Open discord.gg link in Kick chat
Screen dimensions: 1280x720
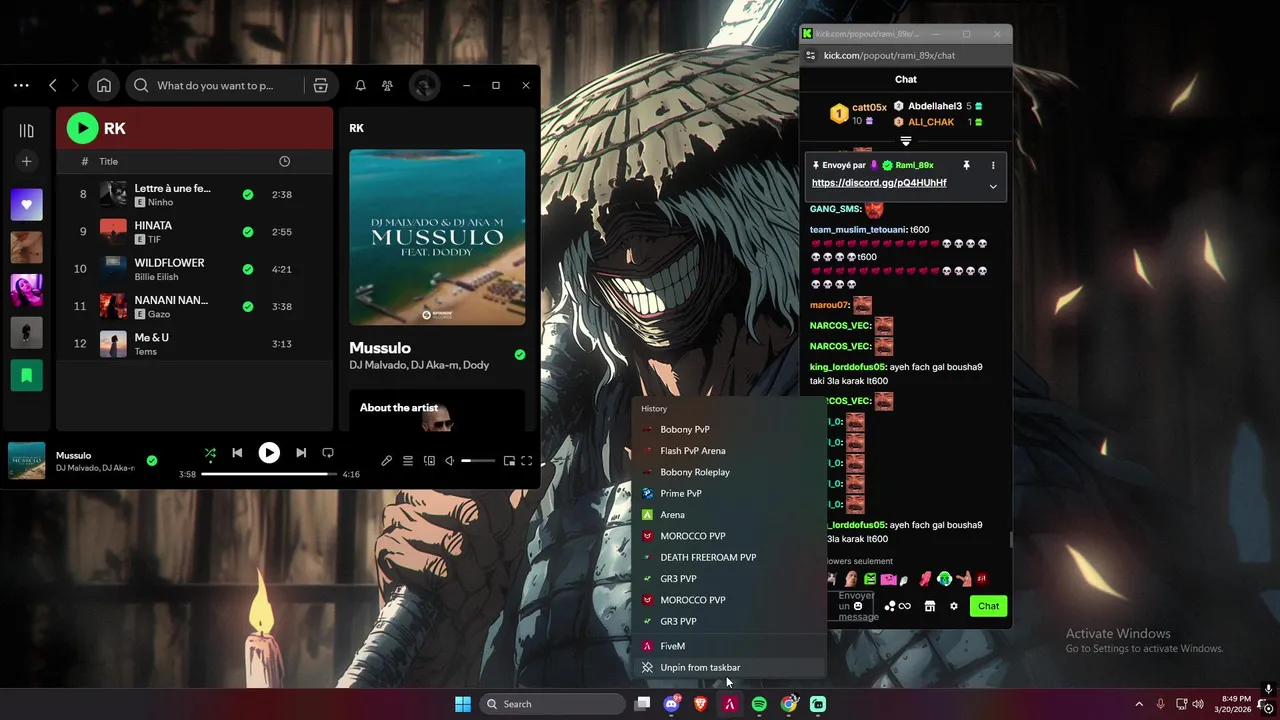[x=879, y=183]
